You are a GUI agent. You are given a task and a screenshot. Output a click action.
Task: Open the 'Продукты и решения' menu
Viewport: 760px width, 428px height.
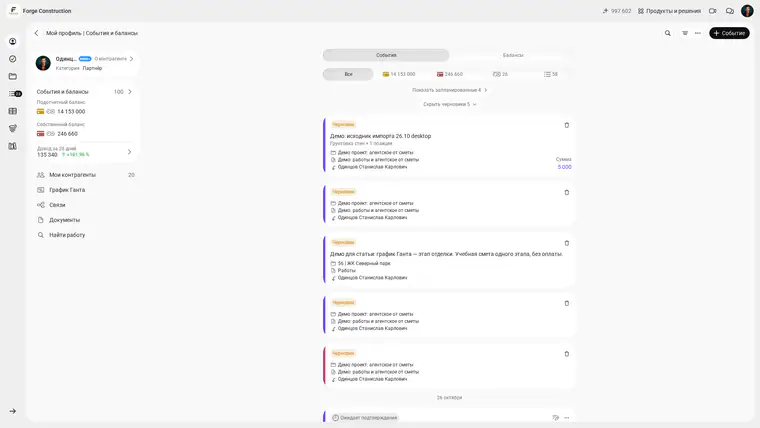(669, 11)
